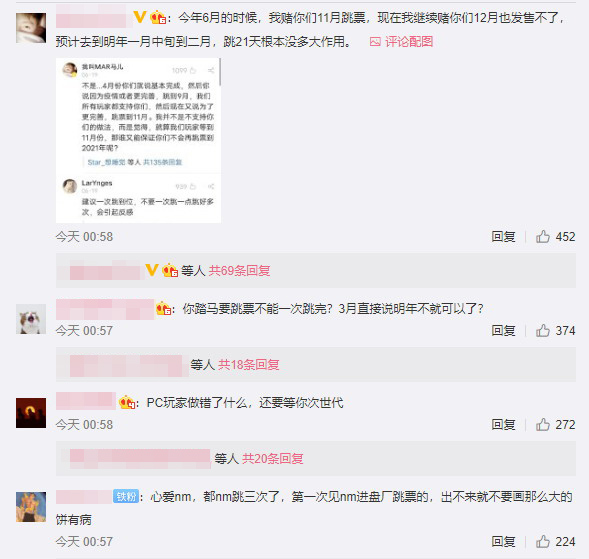Expand 共20条回复 replies
The image size is (589, 559).
[273, 458]
